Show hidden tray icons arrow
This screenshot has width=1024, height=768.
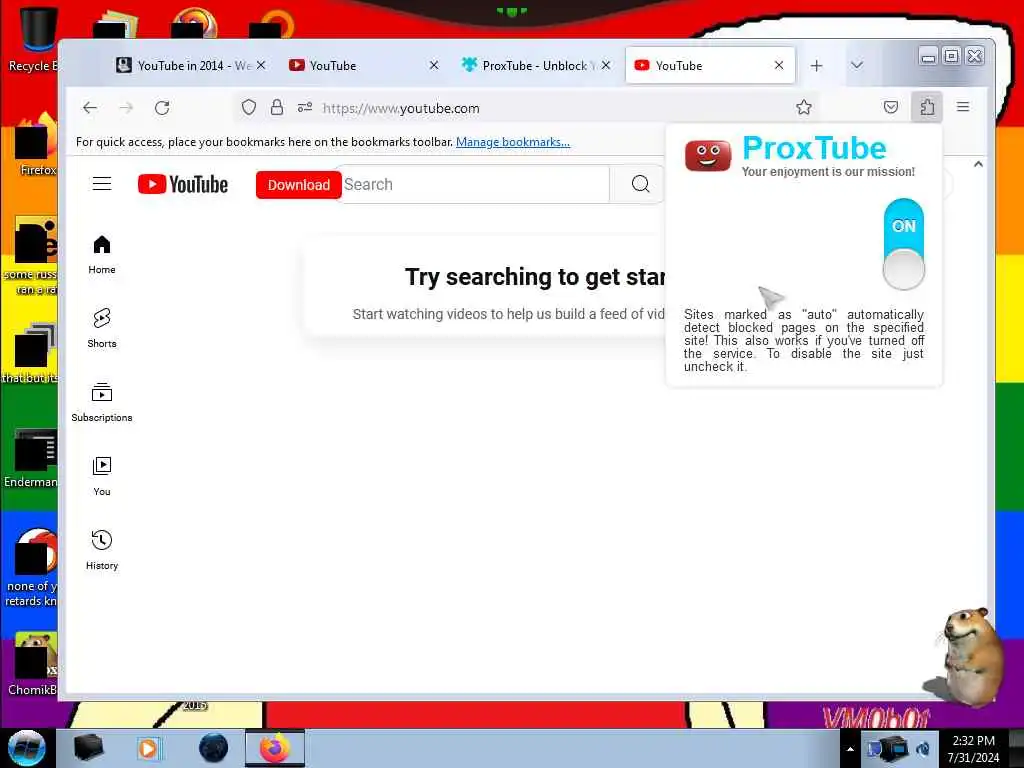coord(850,748)
